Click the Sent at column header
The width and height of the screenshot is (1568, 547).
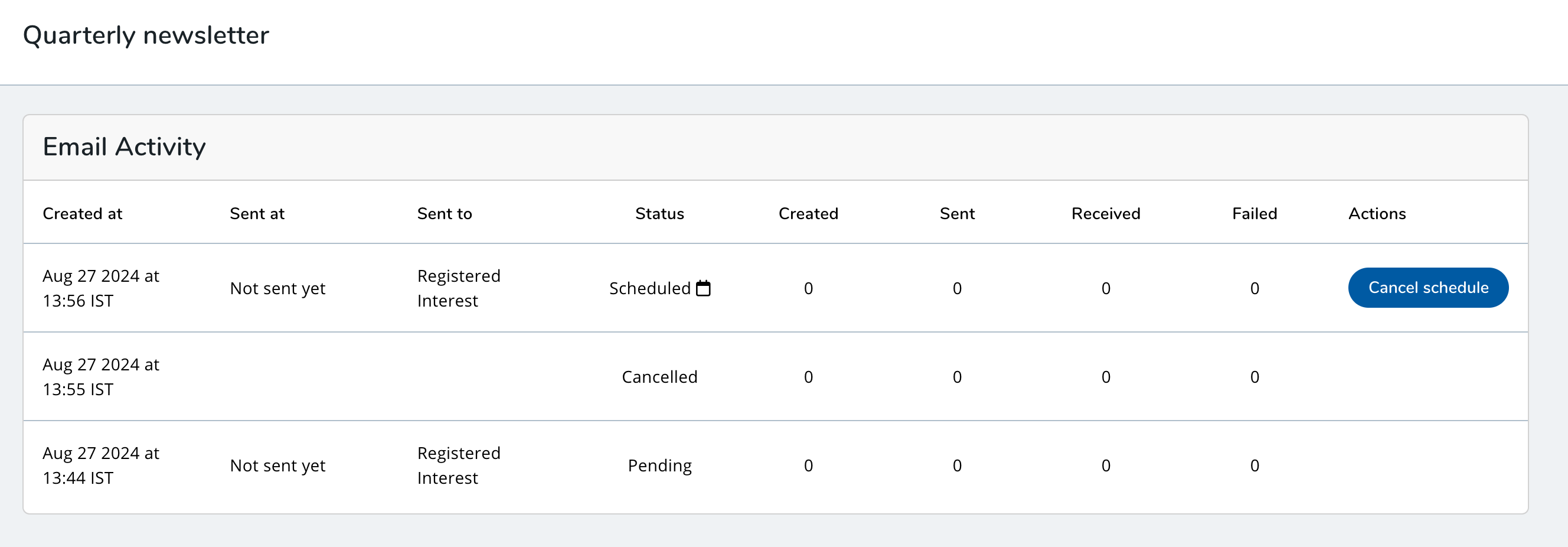257,214
